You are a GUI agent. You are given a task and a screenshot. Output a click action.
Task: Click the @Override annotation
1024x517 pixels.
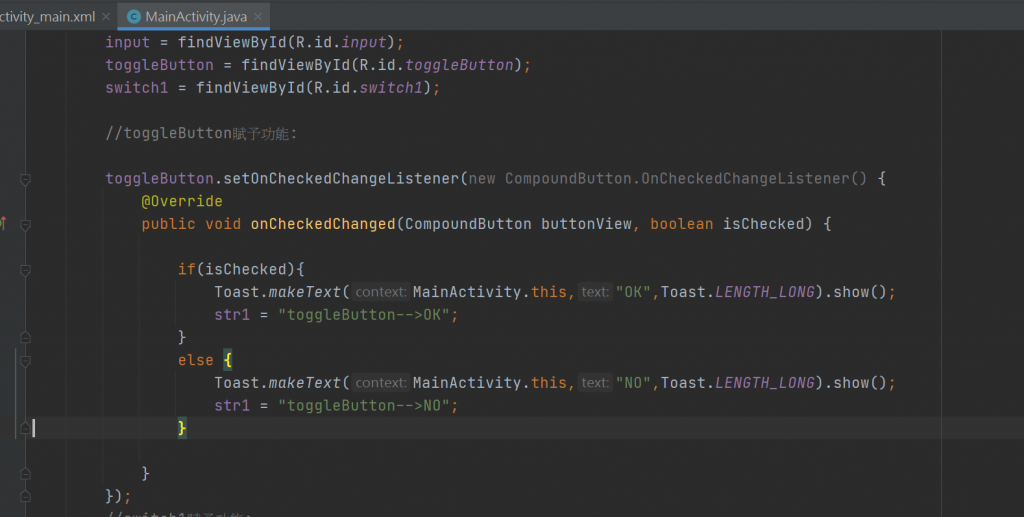(x=182, y=201)
